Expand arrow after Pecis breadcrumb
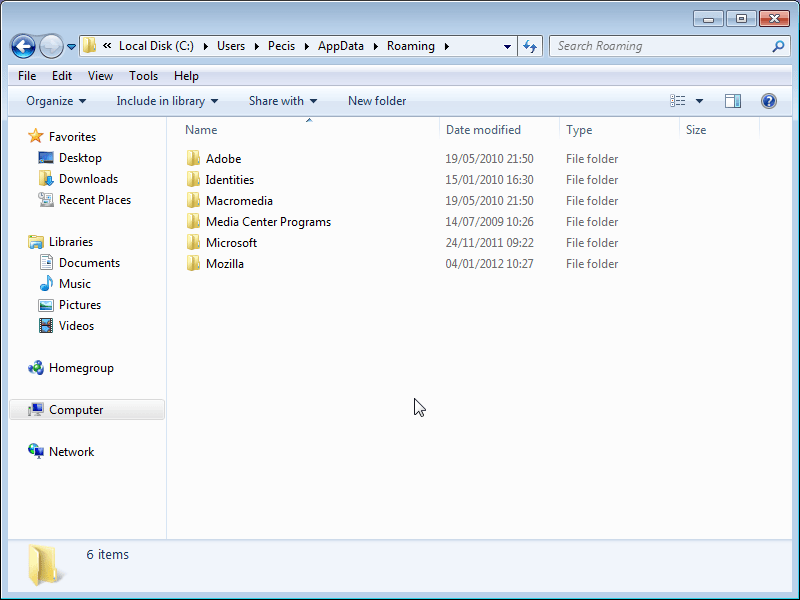Image resolution: width=800 pixels, height=600 pixels. 307,46
